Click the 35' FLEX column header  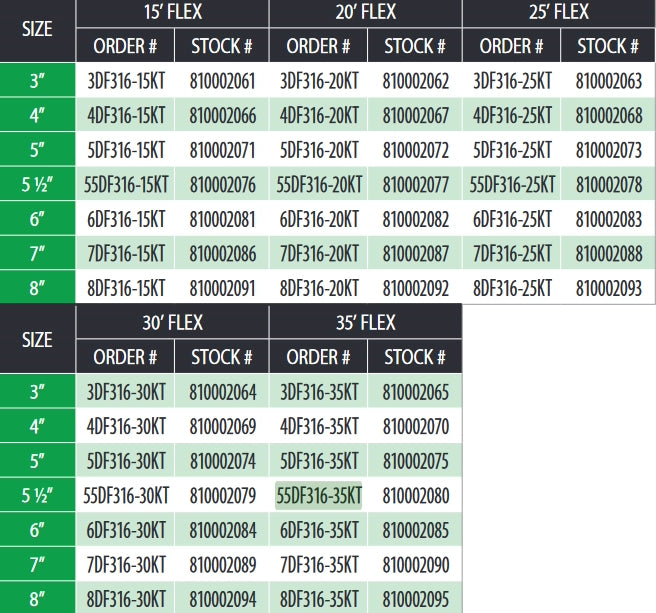tap(365, 322)
